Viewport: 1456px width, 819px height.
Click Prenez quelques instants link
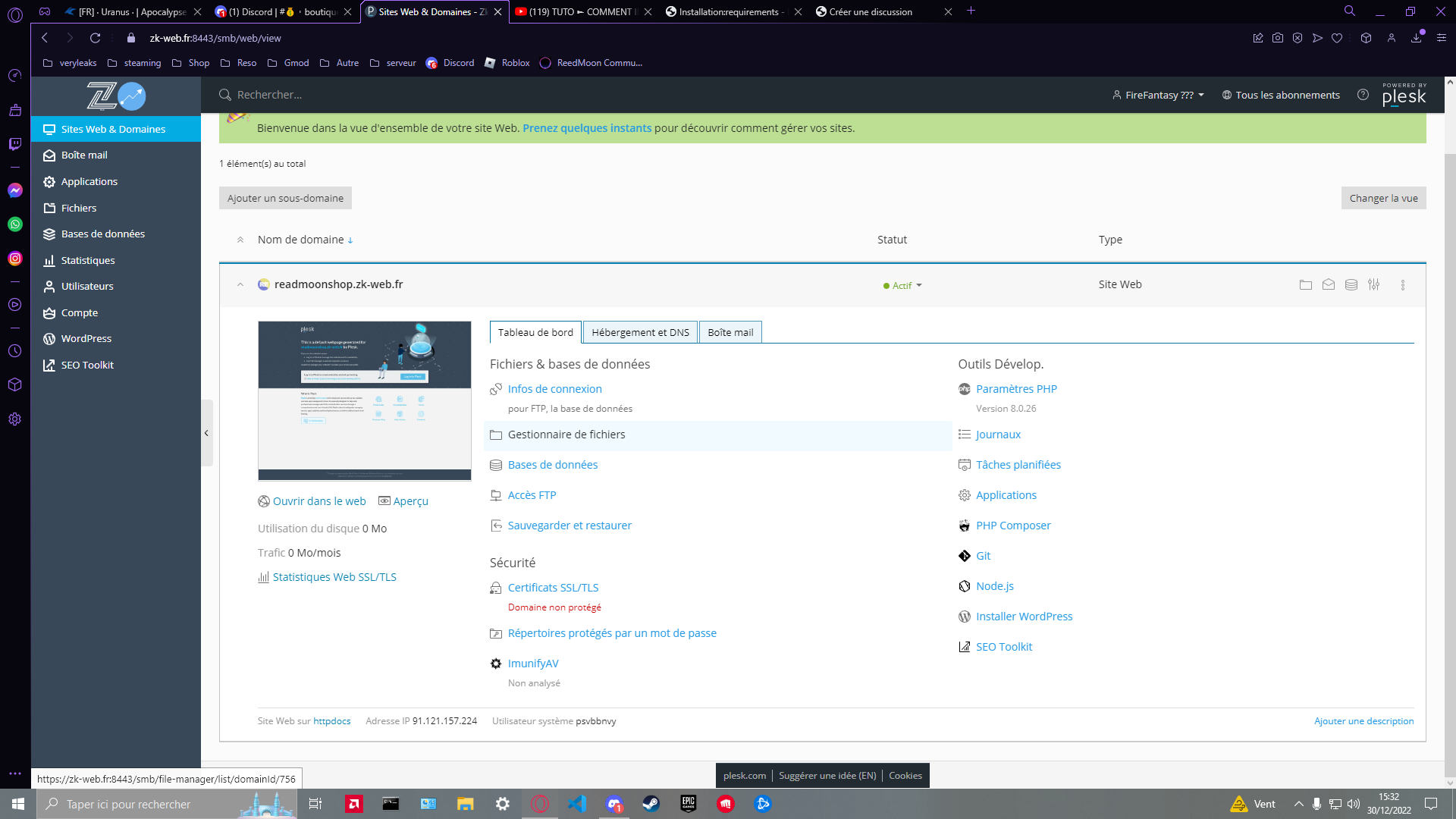pyautogui.click(x=587, y=128)
